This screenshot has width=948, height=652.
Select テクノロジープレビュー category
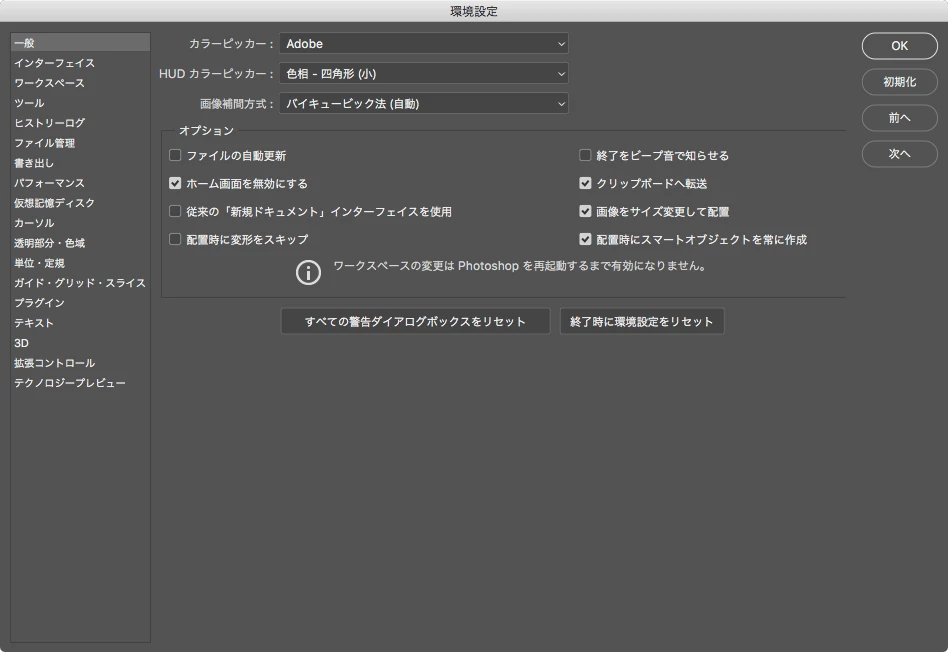[80, 382]
